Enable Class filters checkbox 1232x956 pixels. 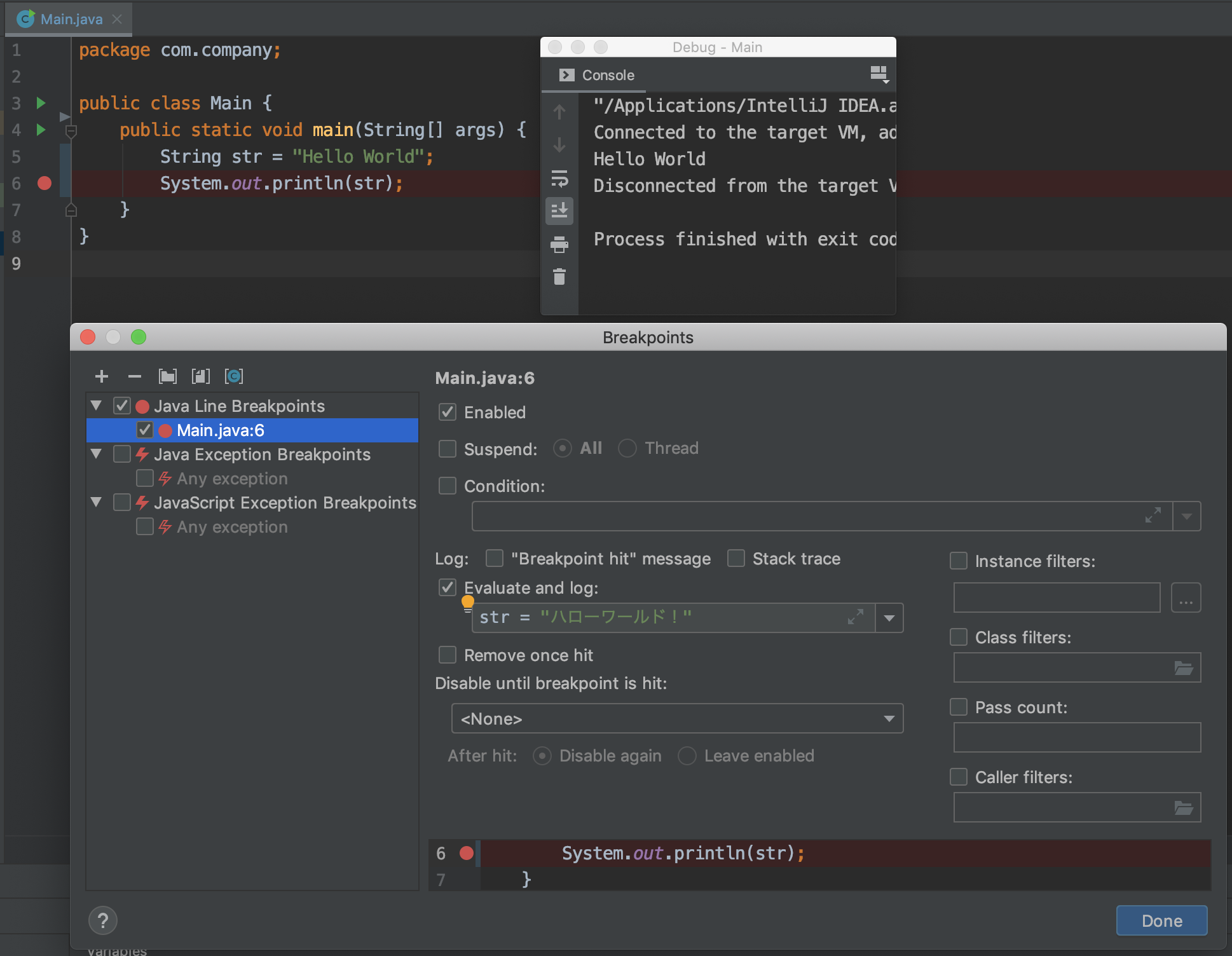pos(959,637)
